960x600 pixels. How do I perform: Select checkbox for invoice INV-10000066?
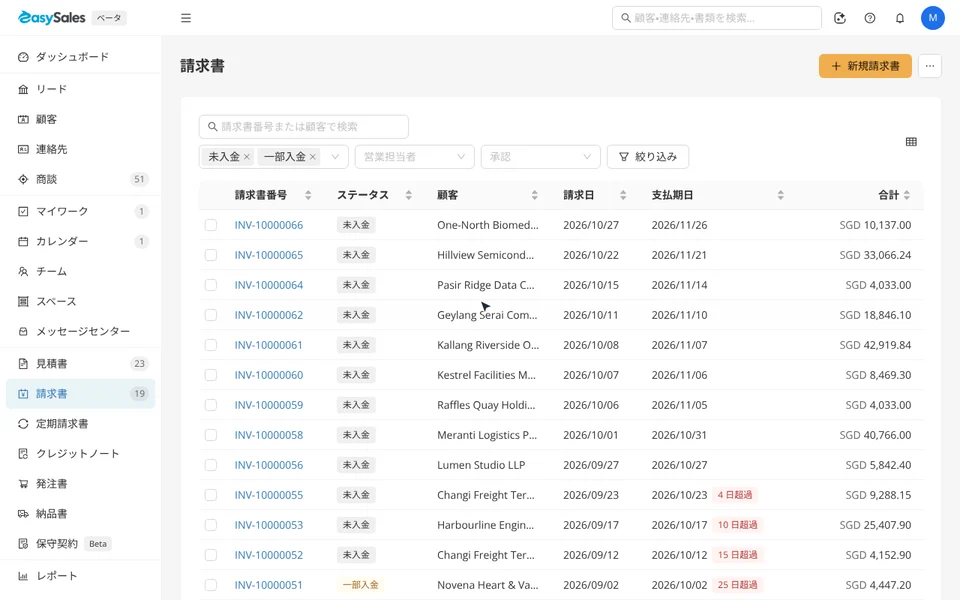tap(211, 225)
